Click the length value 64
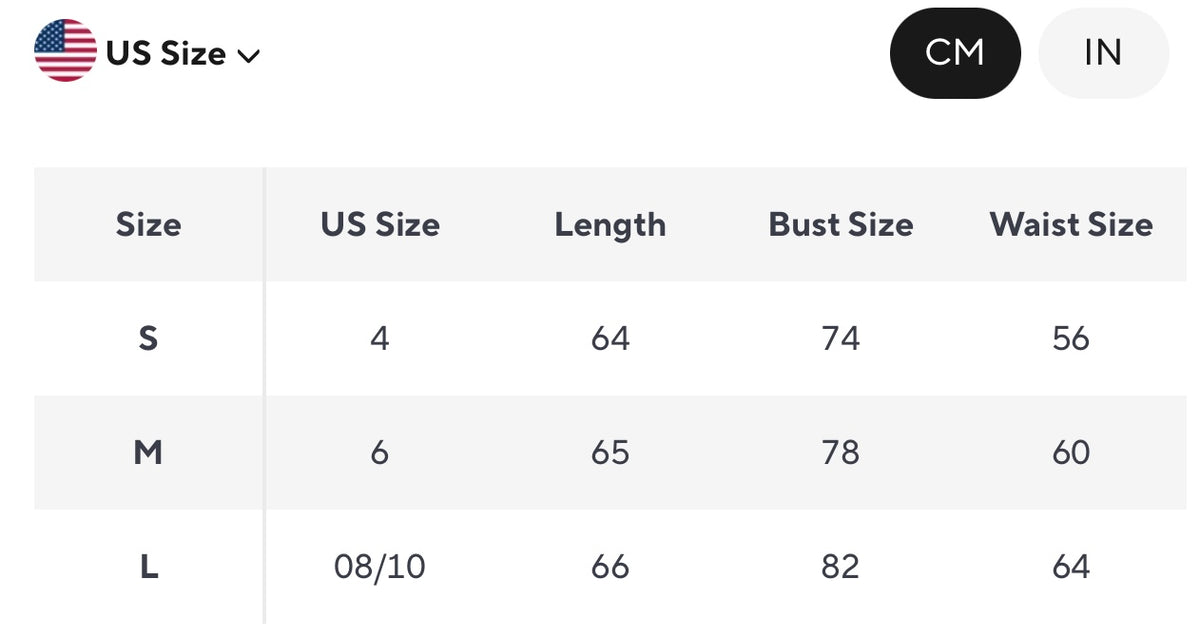 point(610,339)
